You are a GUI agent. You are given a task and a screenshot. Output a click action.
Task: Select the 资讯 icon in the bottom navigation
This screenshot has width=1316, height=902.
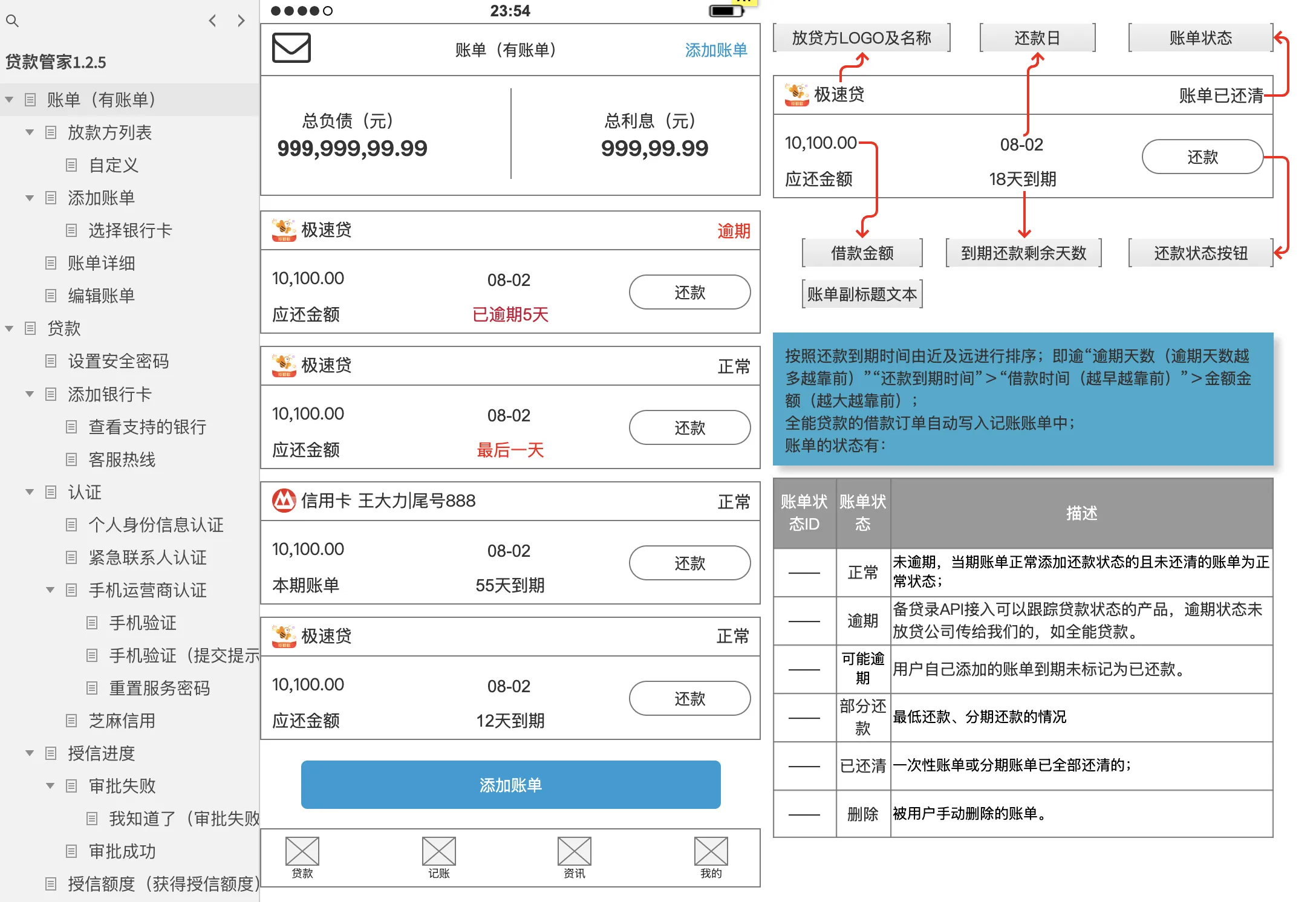point(573,852)
